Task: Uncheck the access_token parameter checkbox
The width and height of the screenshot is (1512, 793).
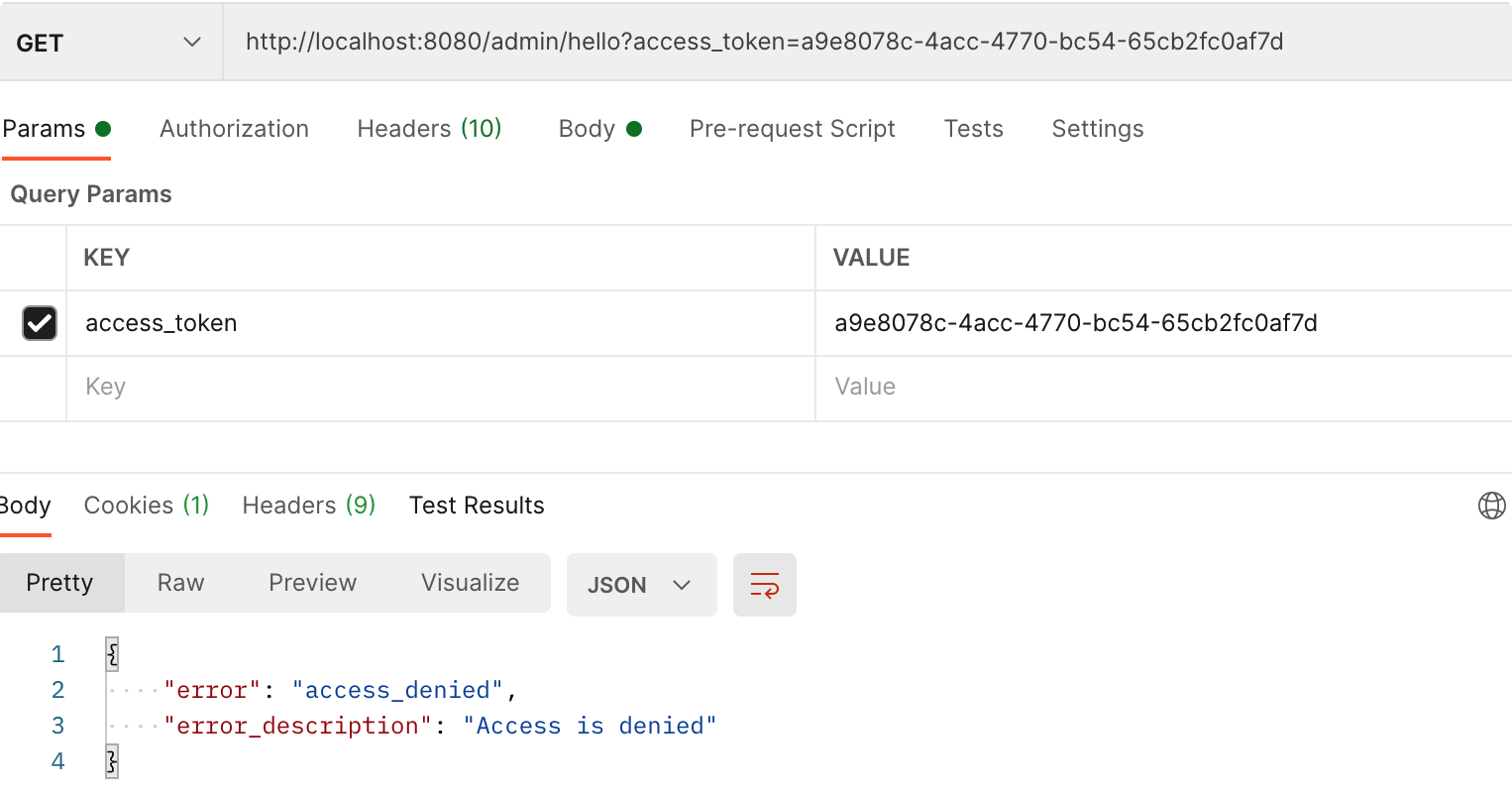Action: coord(40,323)
